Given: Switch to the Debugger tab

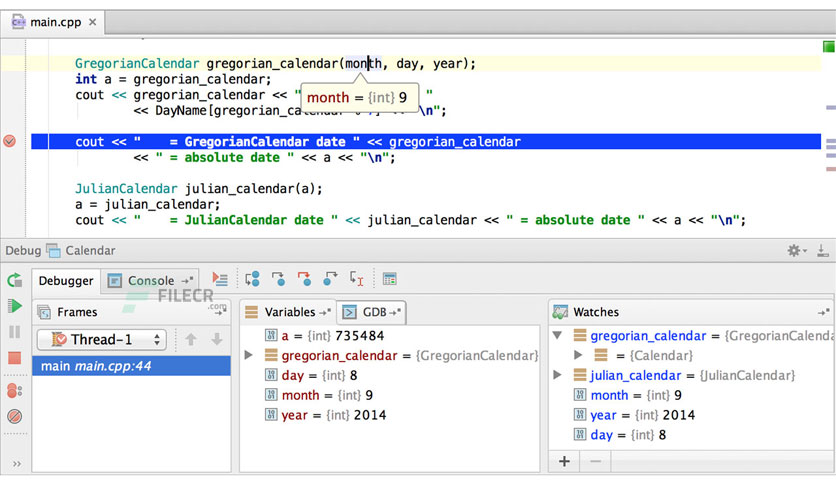Looking at the screenshot, I should point(66,281).
